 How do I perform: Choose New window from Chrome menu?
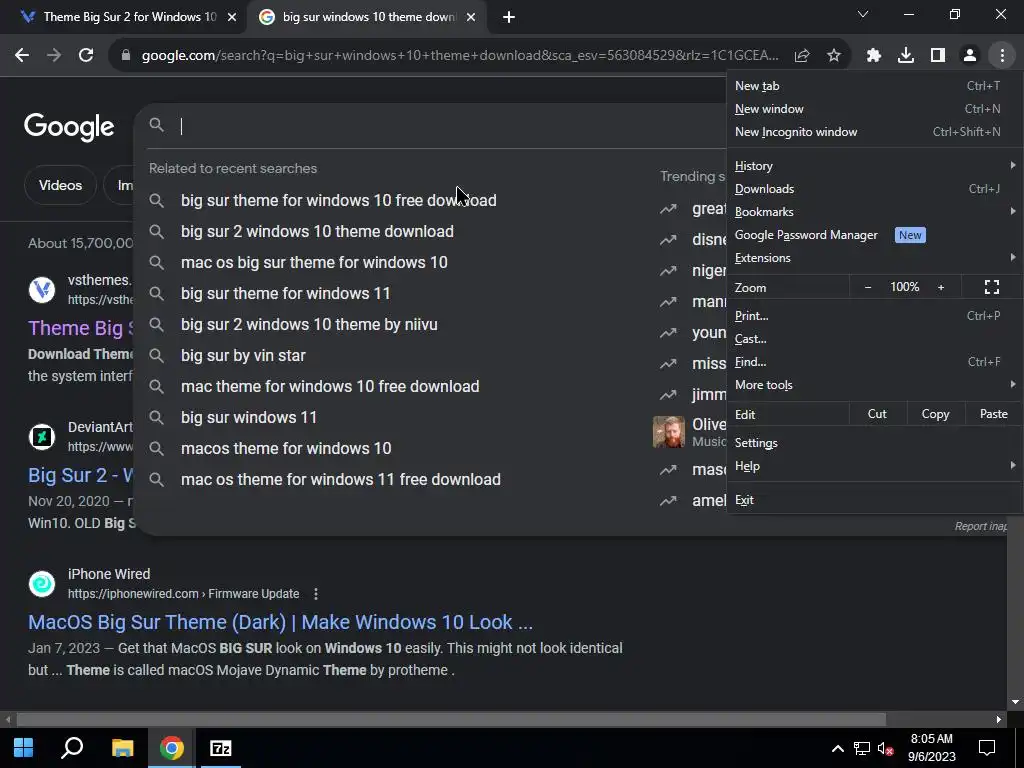[x=874, y=109]
